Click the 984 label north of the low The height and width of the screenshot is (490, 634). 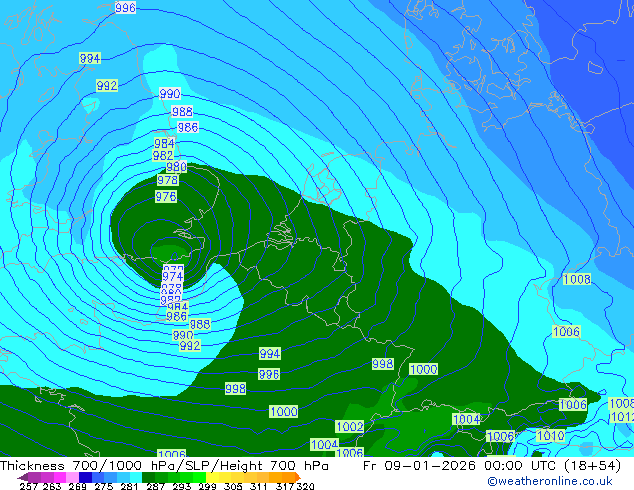pos(164,143)
